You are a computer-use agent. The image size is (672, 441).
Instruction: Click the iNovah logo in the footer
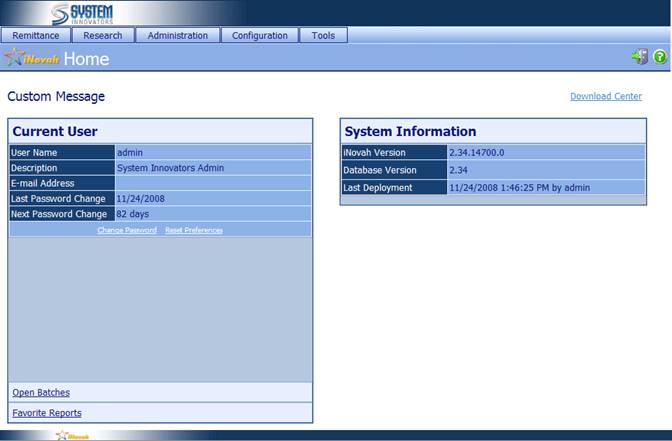point(73,435)
